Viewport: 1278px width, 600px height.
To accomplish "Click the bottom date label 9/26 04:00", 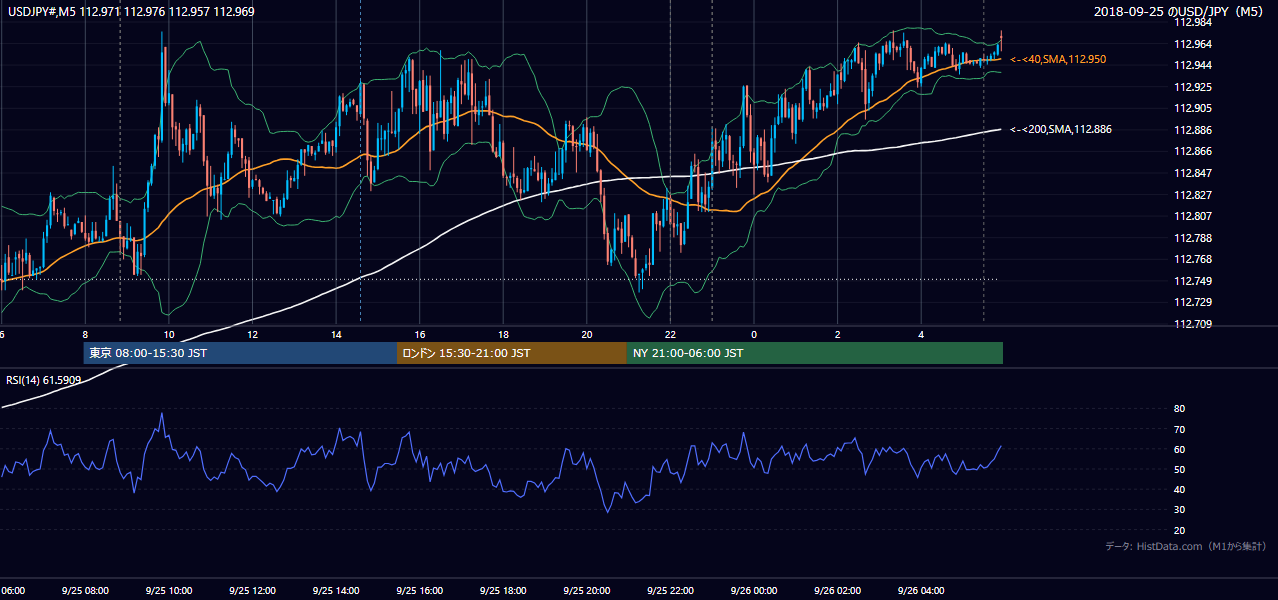I will click(920, 591).
